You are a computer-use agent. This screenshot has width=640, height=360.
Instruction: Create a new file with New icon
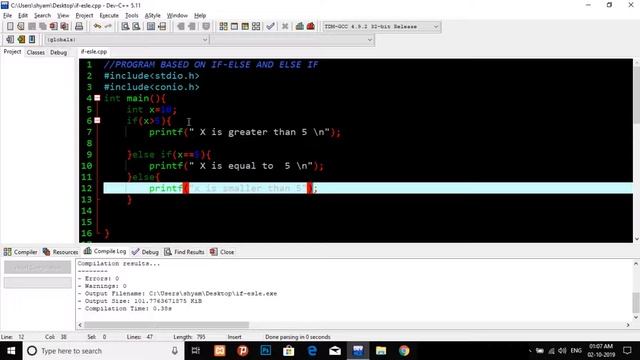point(10,26)
